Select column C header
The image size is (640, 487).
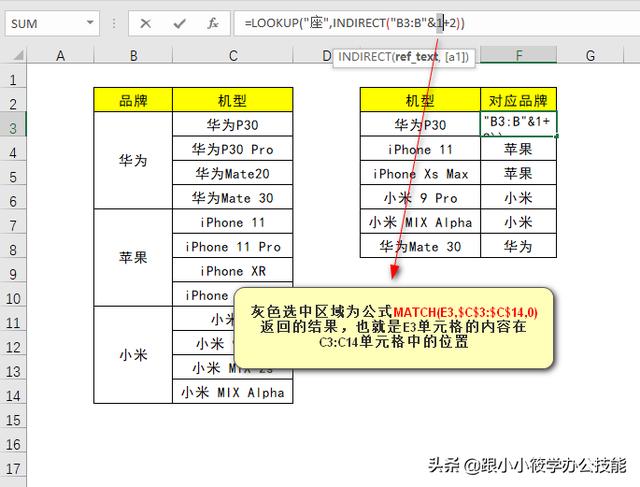pyautogui.click(x=233, y=55)
